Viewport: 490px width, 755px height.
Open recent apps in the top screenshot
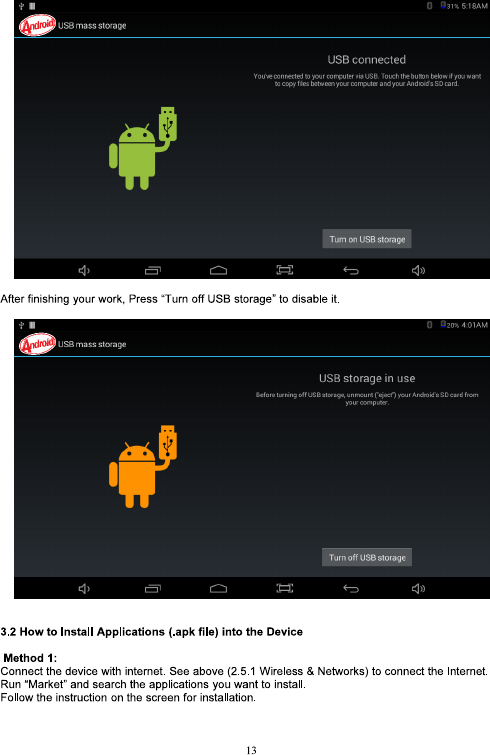[x=153, y=271]
